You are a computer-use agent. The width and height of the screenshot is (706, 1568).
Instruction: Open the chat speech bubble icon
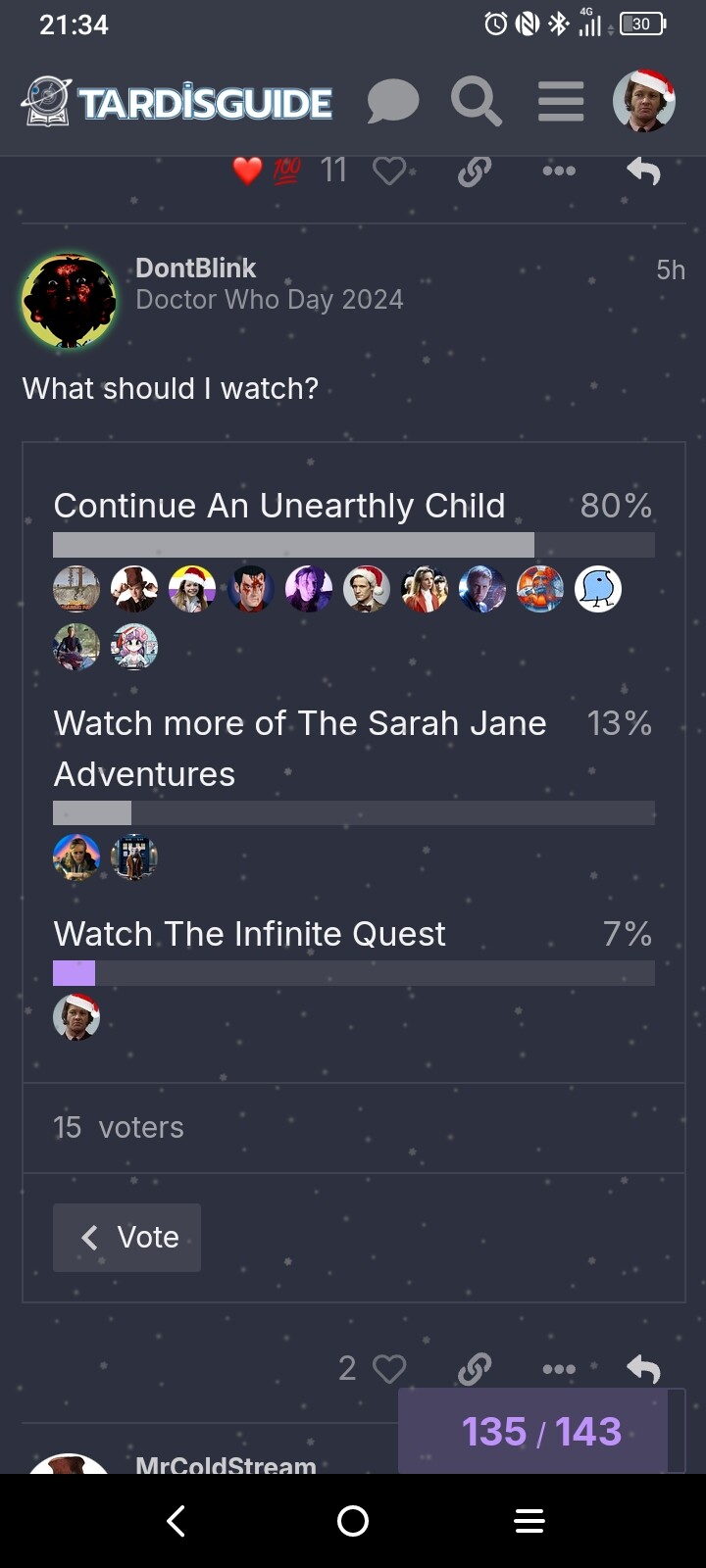coord(393,102)
